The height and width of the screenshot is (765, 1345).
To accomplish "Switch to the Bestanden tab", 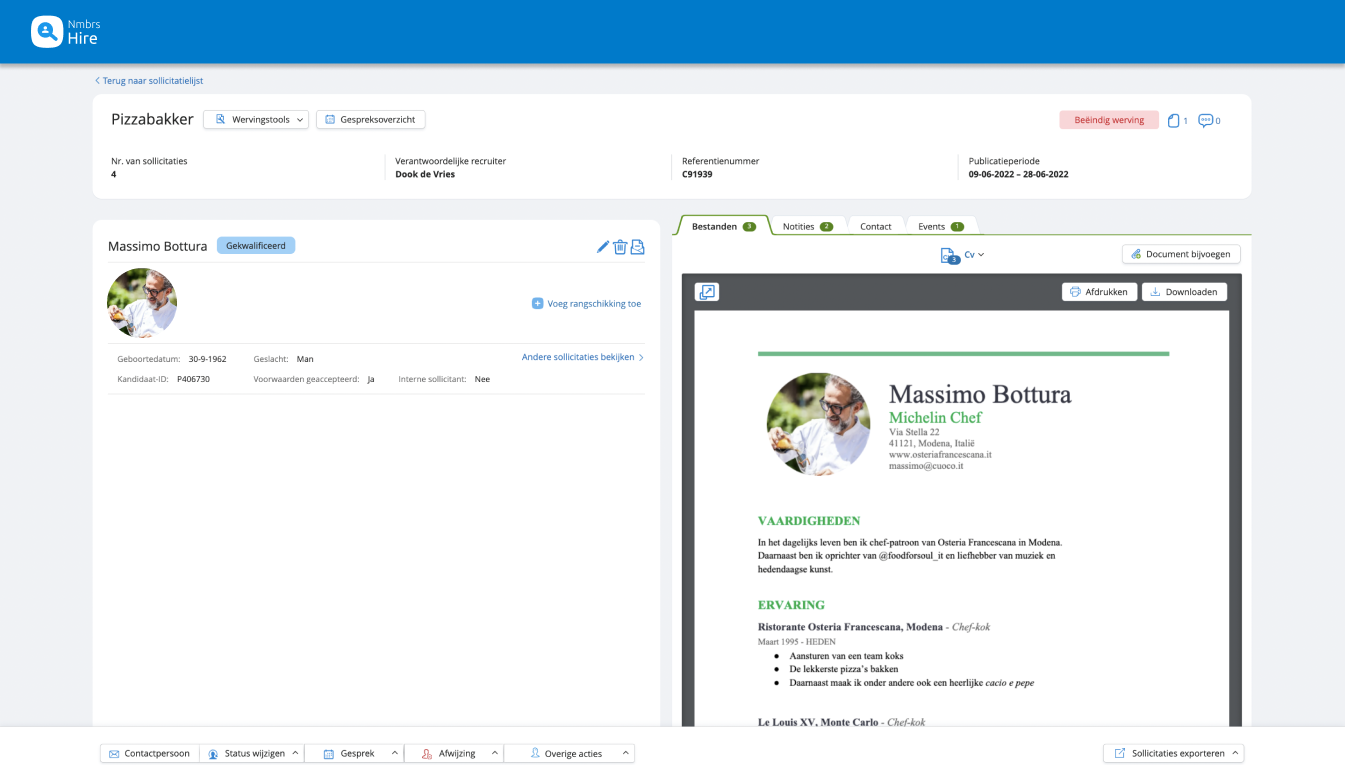I will tap(723, 226).
